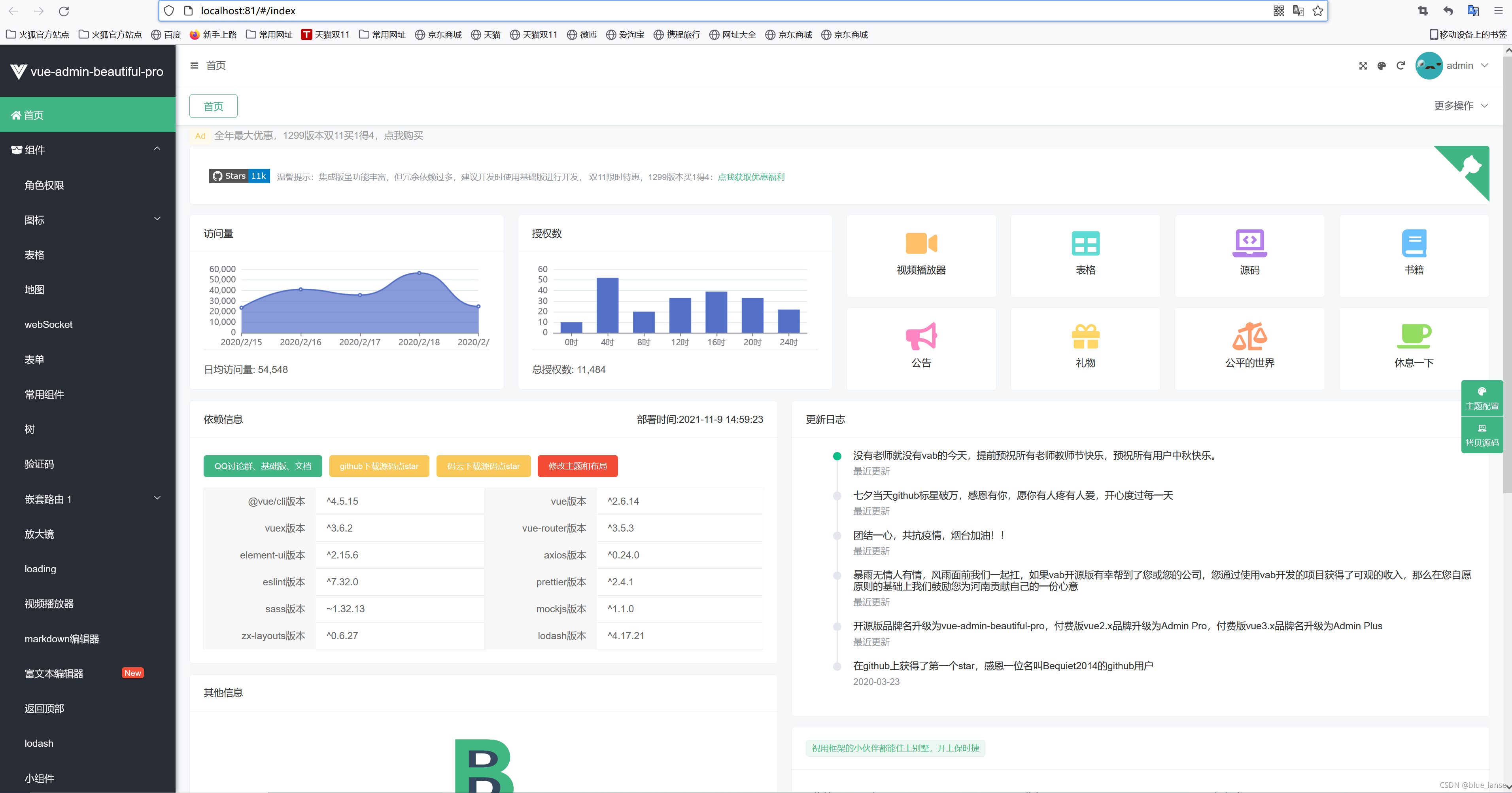Open the role permissions sidebar menu item
Viewport: 1512px width, 793px height.
tap(44, 185)
